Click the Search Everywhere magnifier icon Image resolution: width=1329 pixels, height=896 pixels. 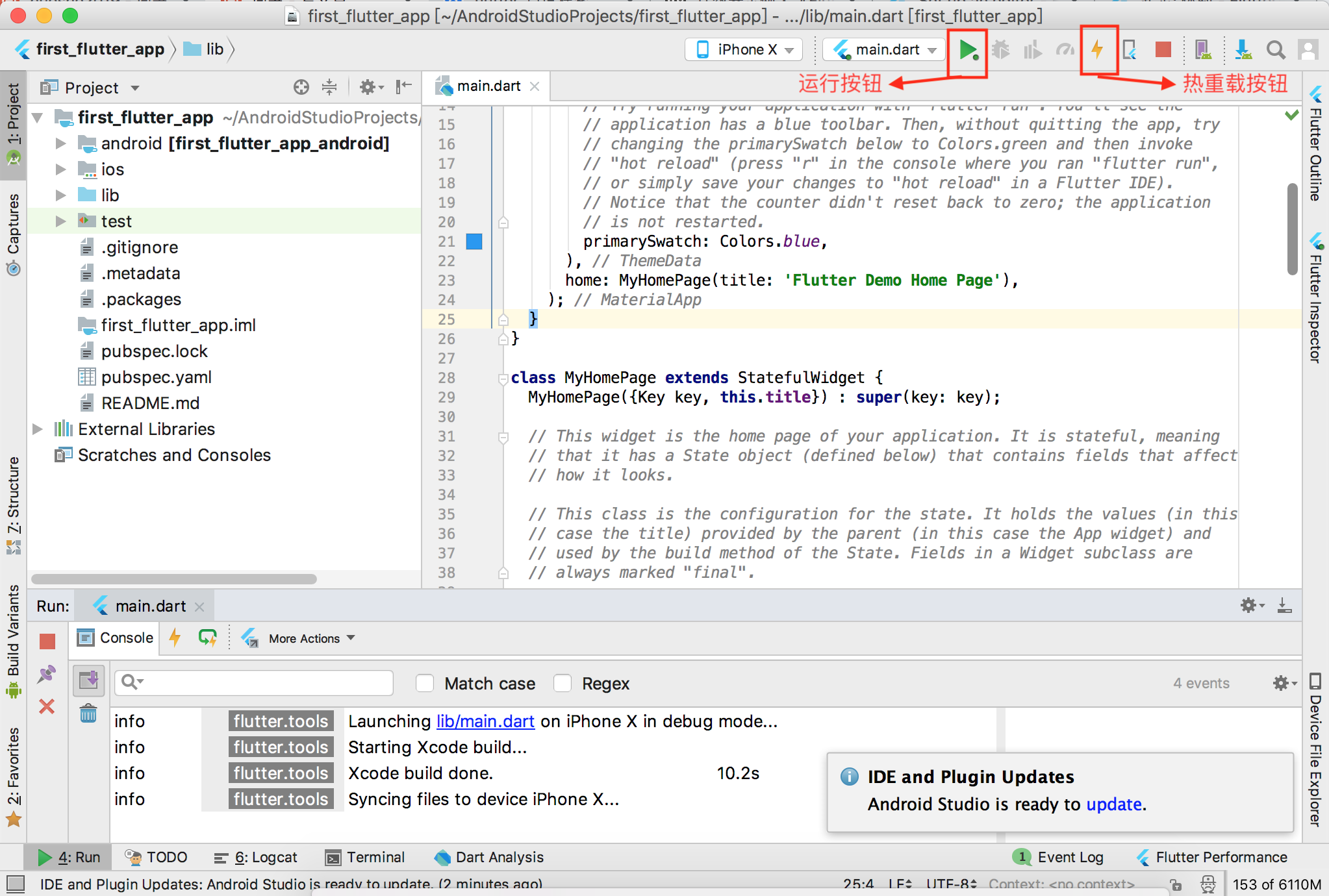[x=1275, y=50]
